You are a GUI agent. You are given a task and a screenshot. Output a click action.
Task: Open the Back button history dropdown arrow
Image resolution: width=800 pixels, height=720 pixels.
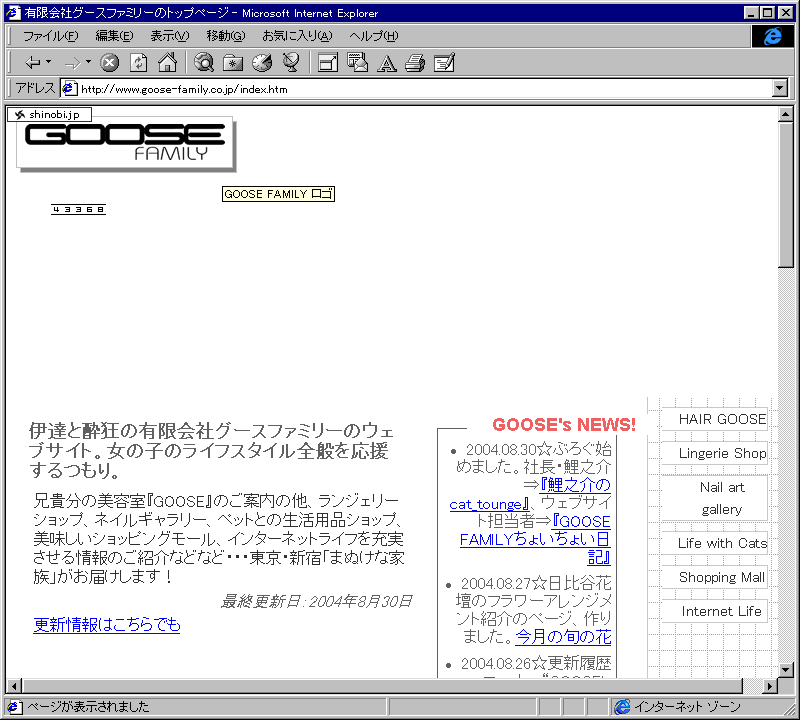pos(48,62)
